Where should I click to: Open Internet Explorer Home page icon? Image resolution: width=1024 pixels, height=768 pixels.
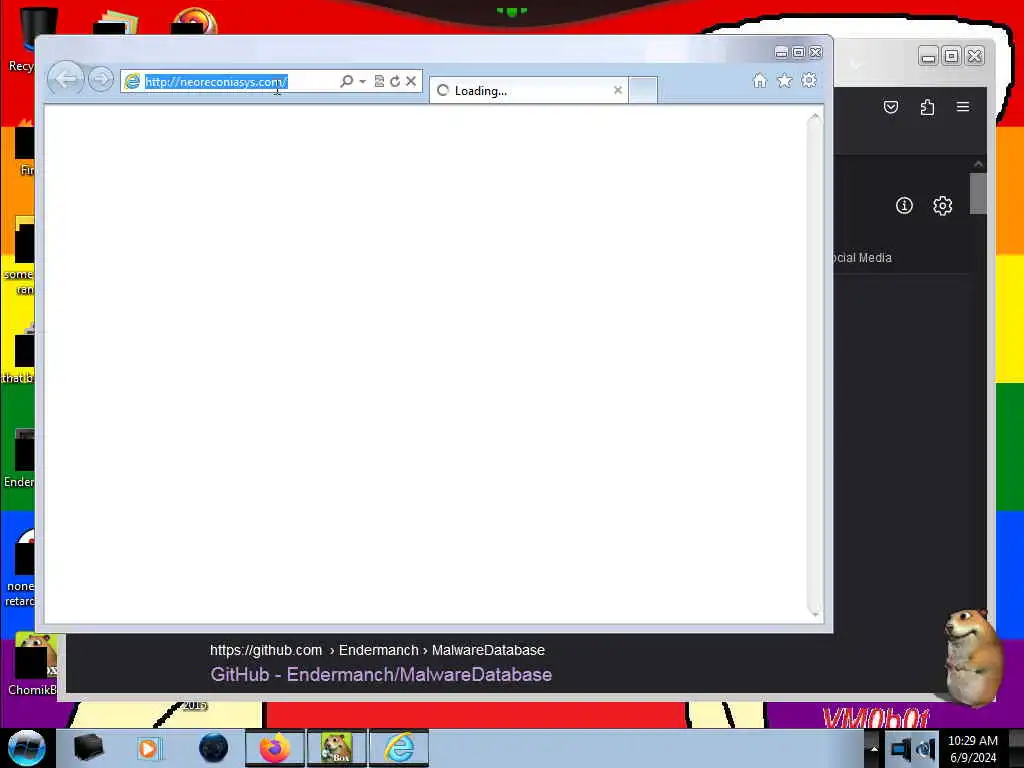[x=760, y=80]
